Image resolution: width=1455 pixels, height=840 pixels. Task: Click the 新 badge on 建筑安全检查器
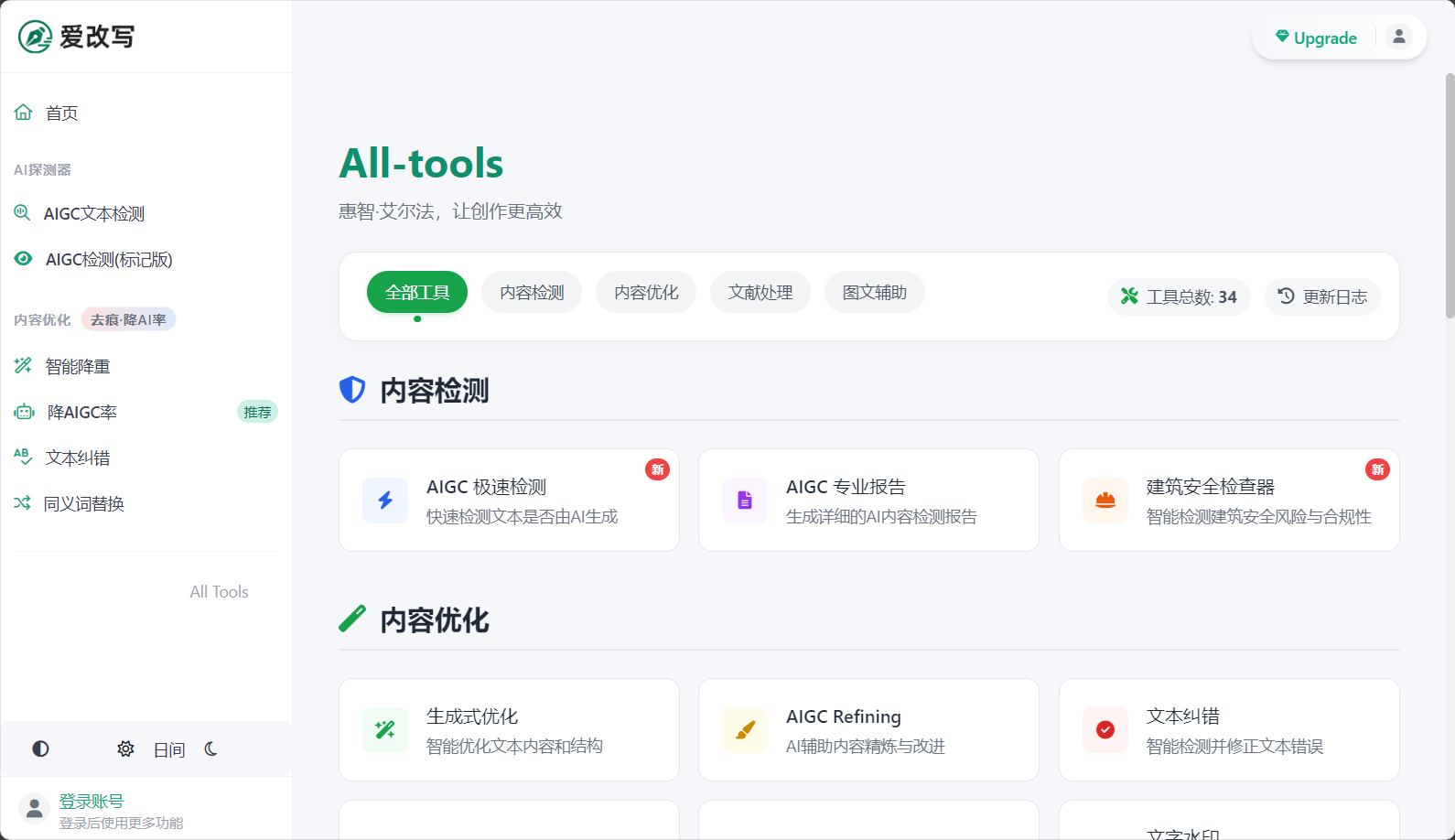click(1377, 469)
